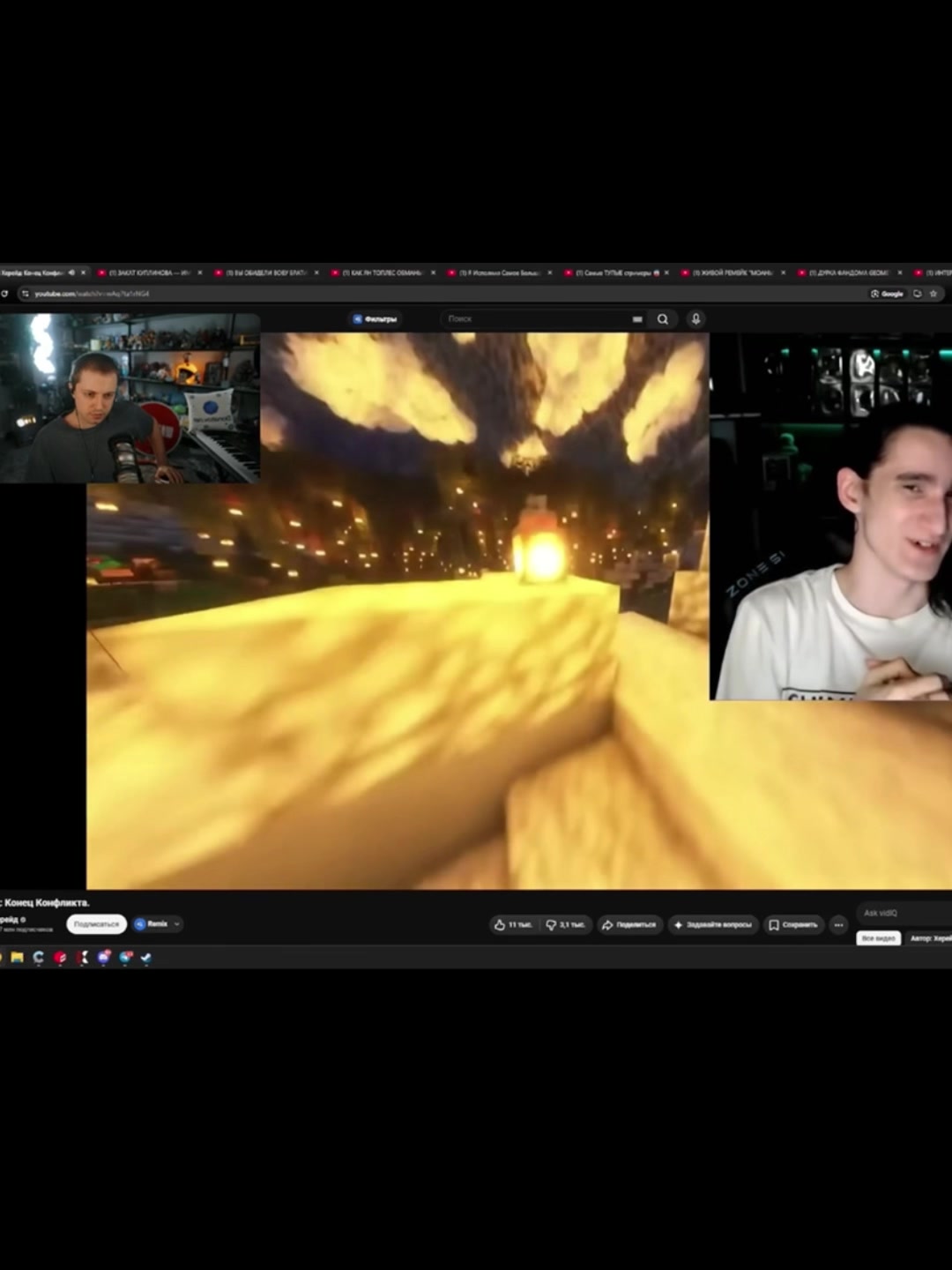
Task: Click the Фильтры button above the video
Action: tap(376, 319)
